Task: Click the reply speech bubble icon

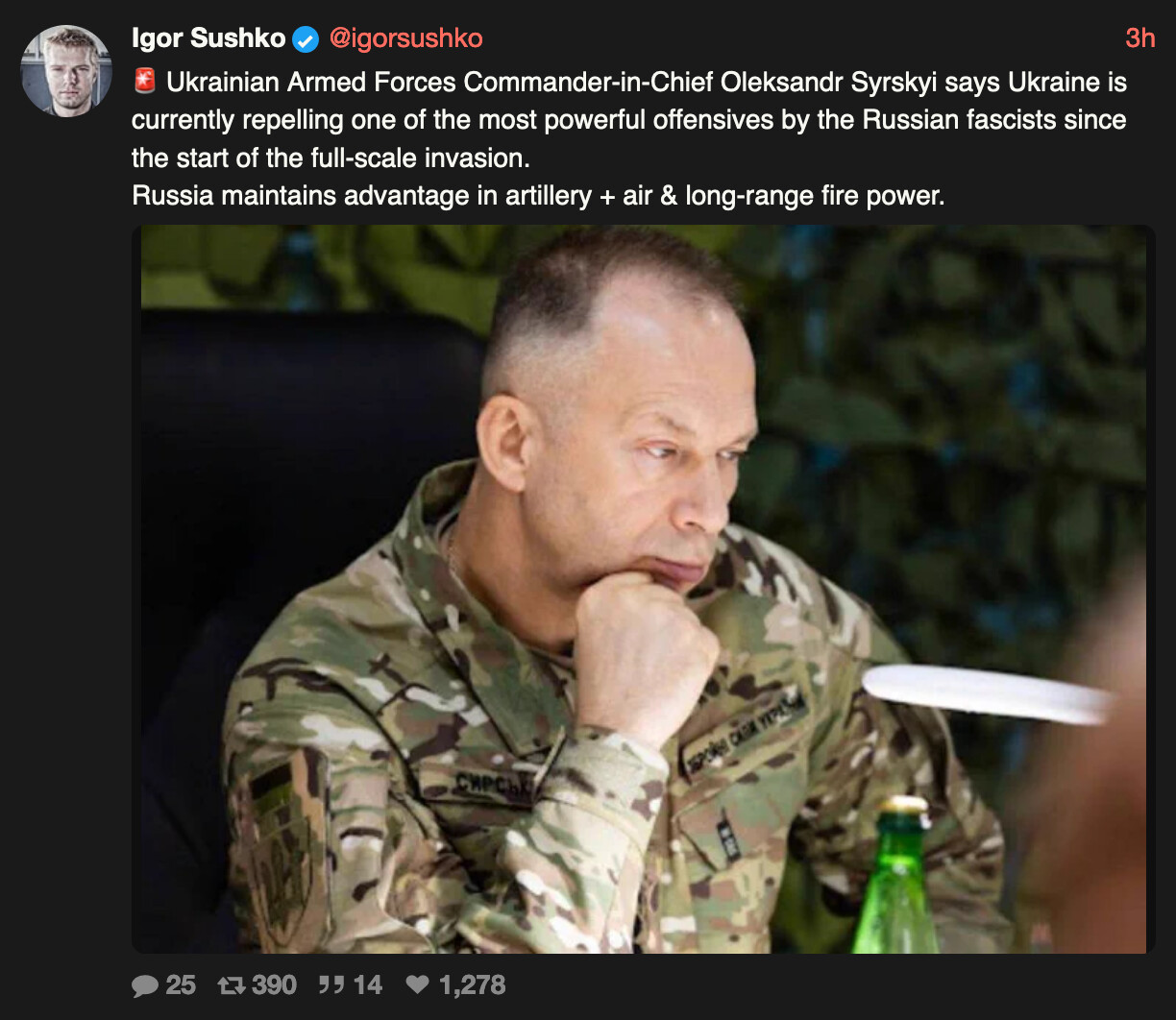Action: tap(145, 985)
